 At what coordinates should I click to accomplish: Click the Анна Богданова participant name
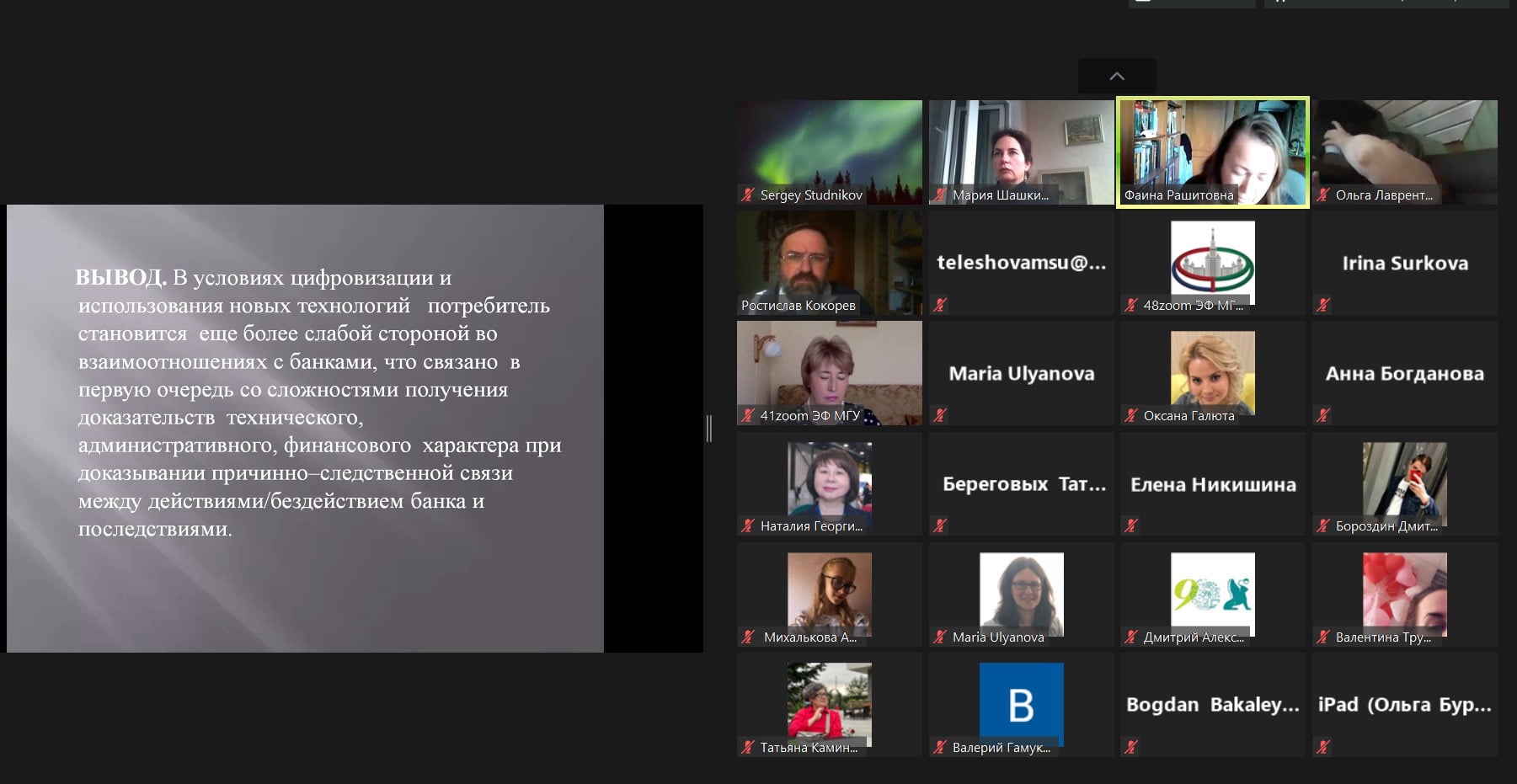(x=1405, y=373)
